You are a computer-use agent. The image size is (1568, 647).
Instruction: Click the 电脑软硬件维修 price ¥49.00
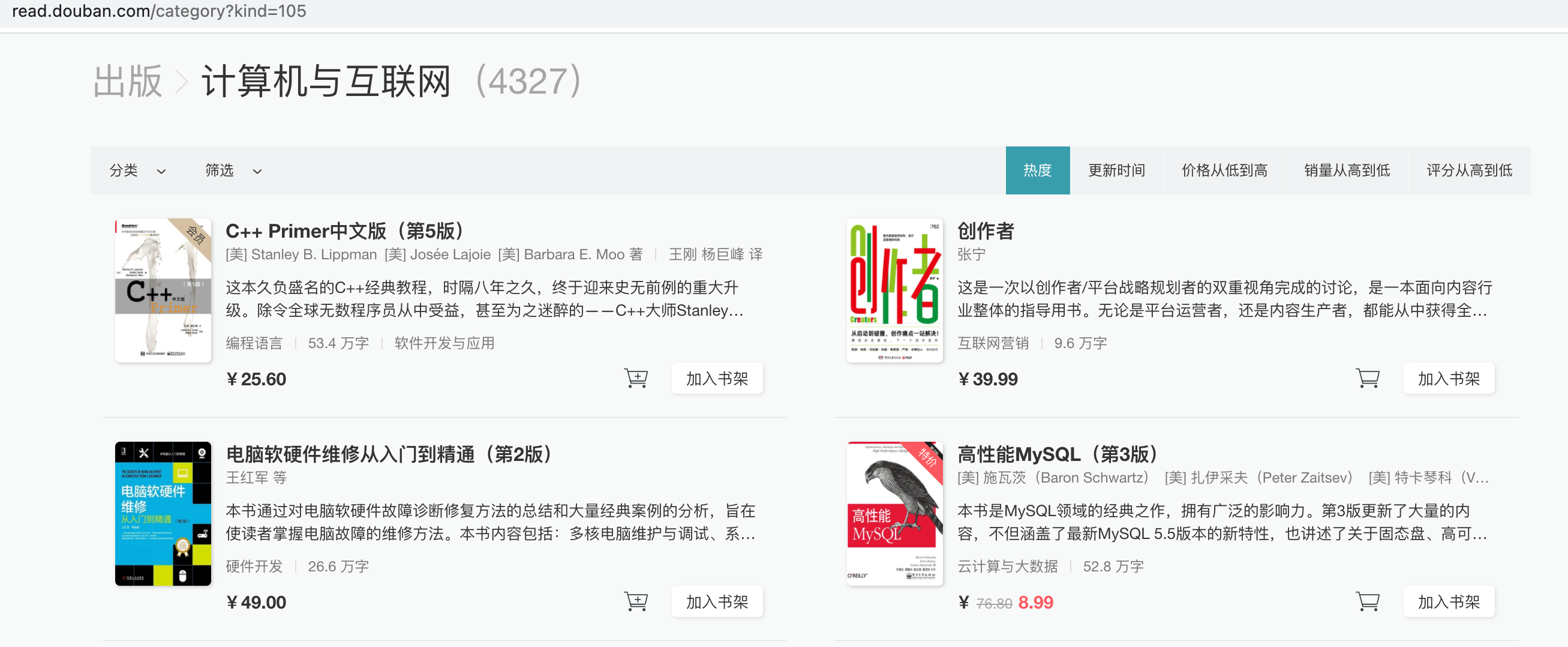click(x=256, y=602)
